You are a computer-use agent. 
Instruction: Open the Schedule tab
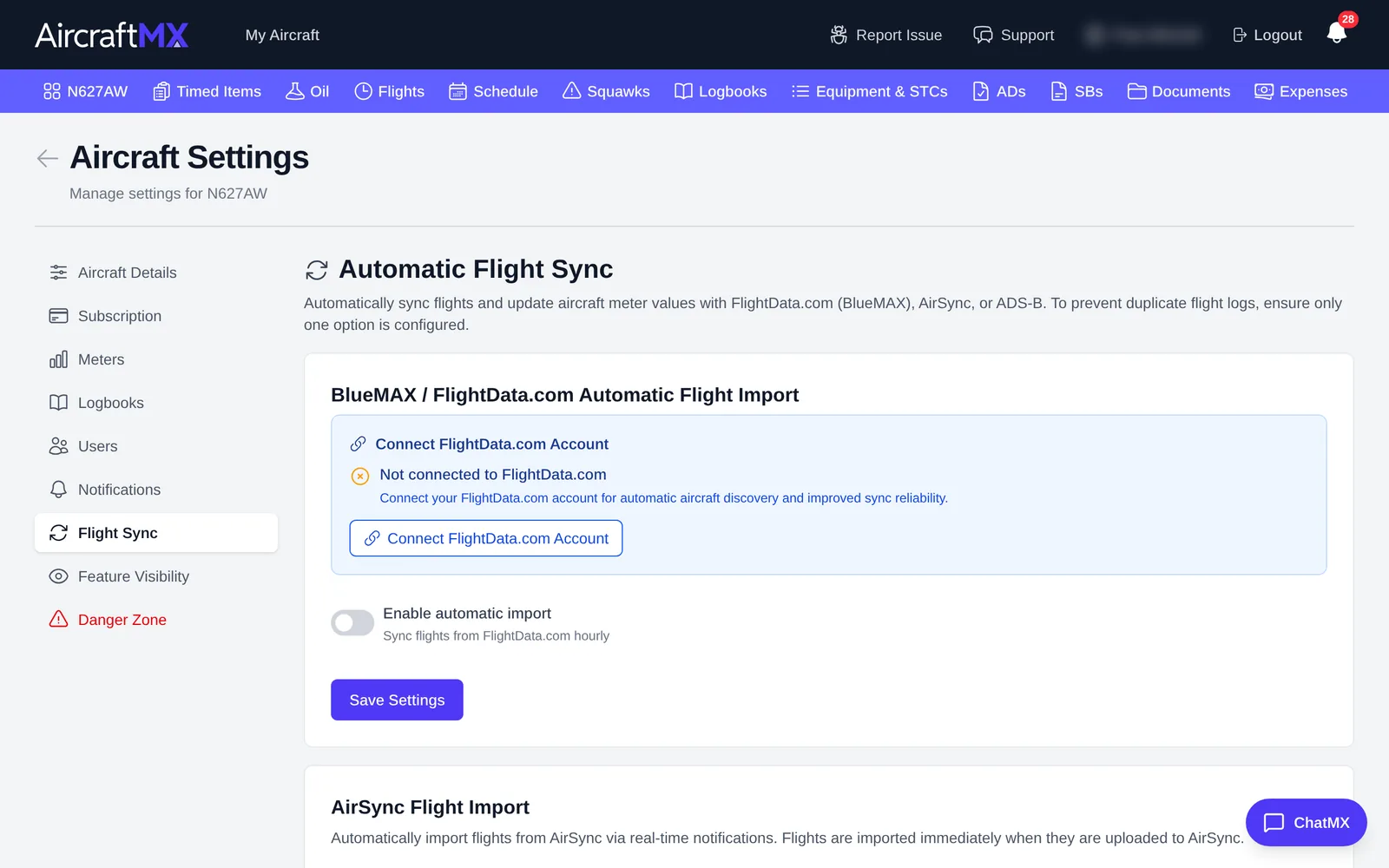coord(493,91)
